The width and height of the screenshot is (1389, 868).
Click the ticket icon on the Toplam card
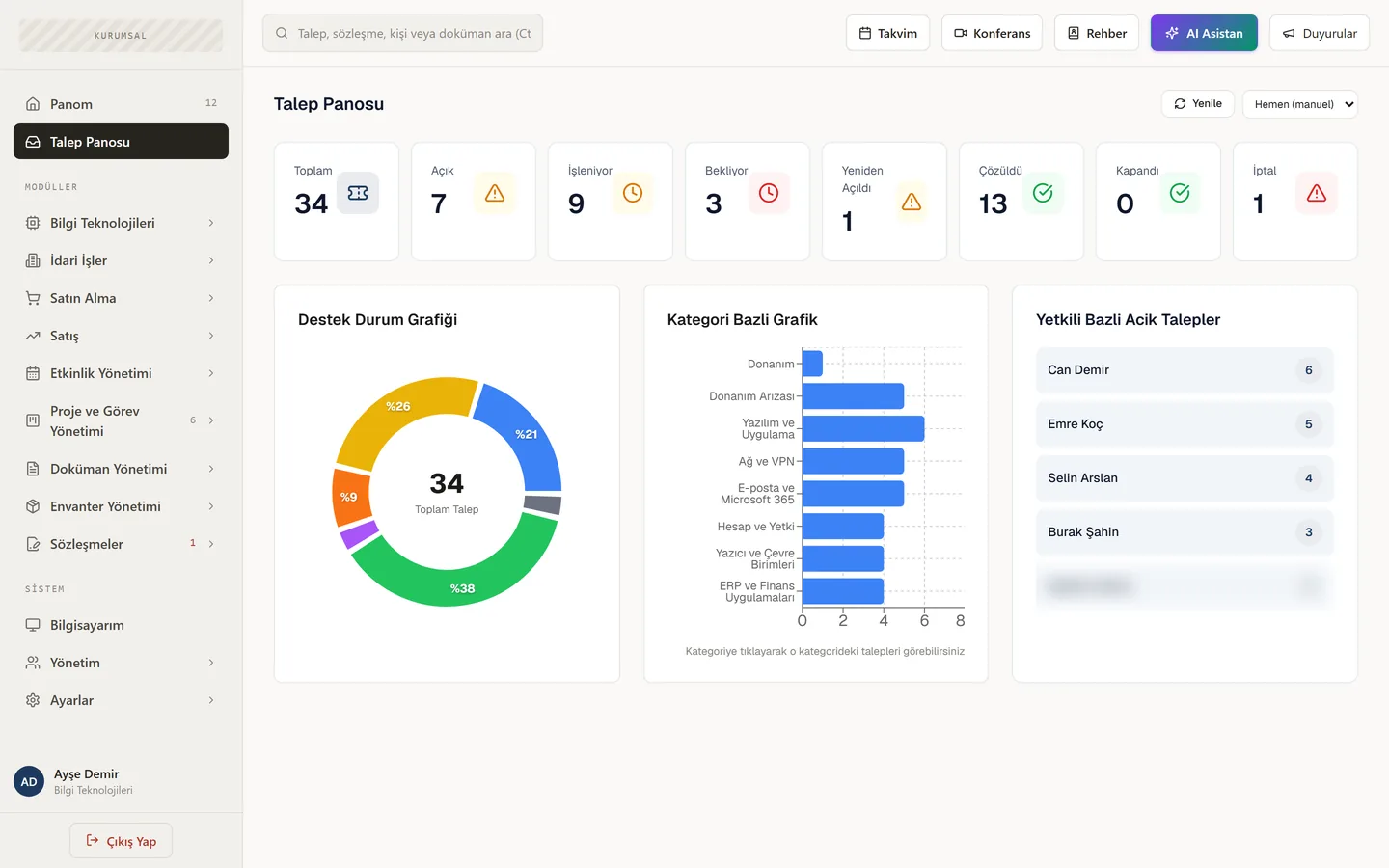click(358, 193)
